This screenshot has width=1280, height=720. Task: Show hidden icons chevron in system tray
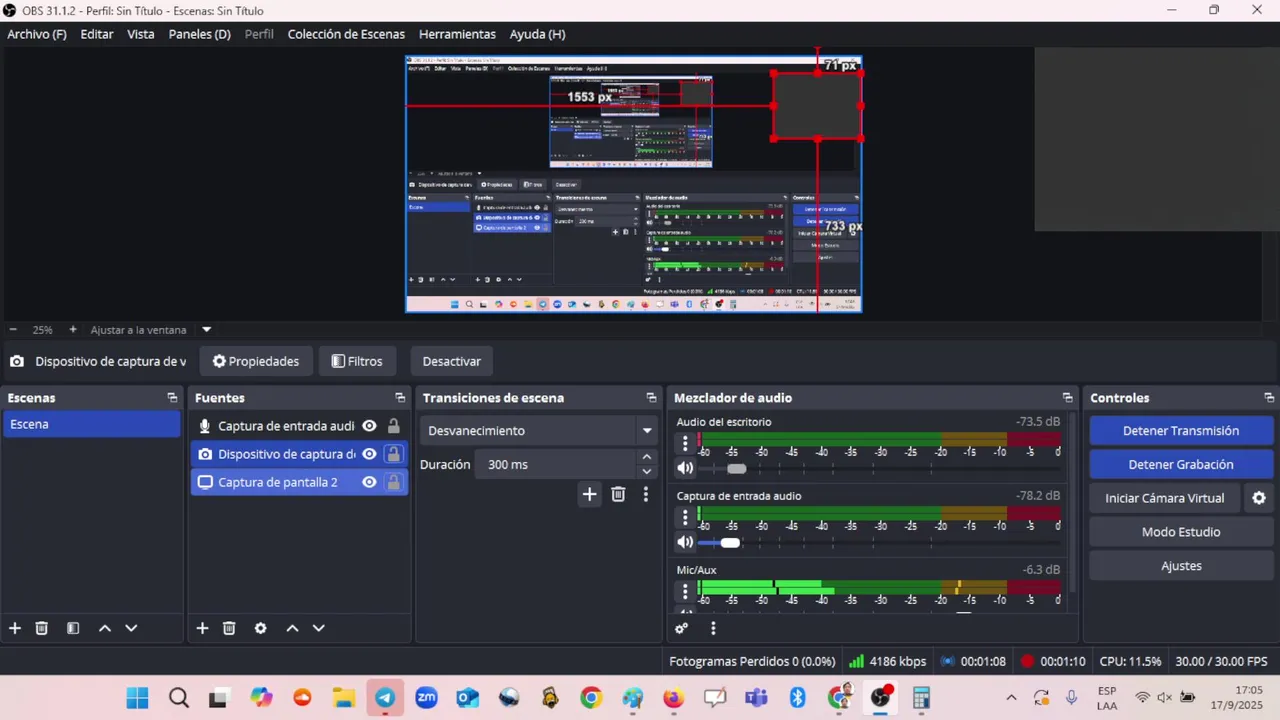(x=1011, y=698)
